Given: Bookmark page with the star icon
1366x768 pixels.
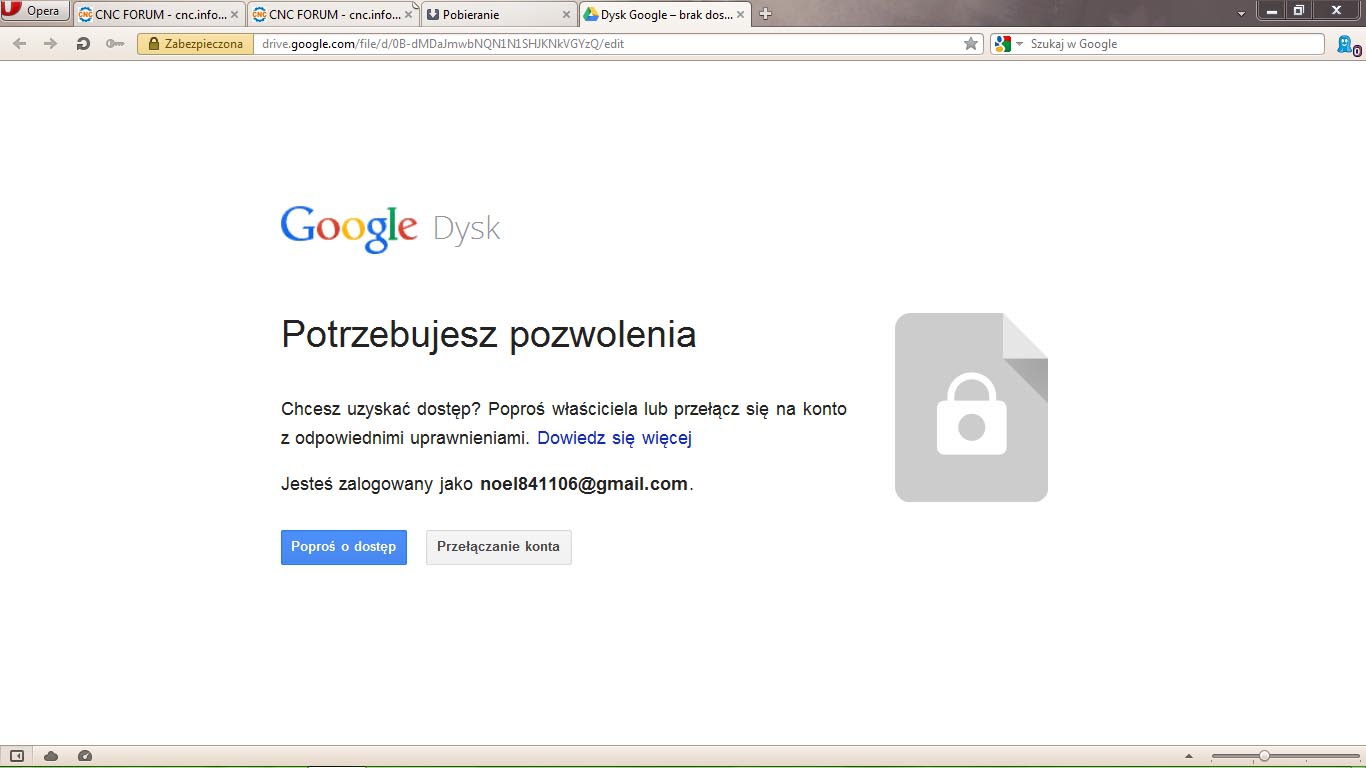Looking at the screenshot, I should click(970, 44).
